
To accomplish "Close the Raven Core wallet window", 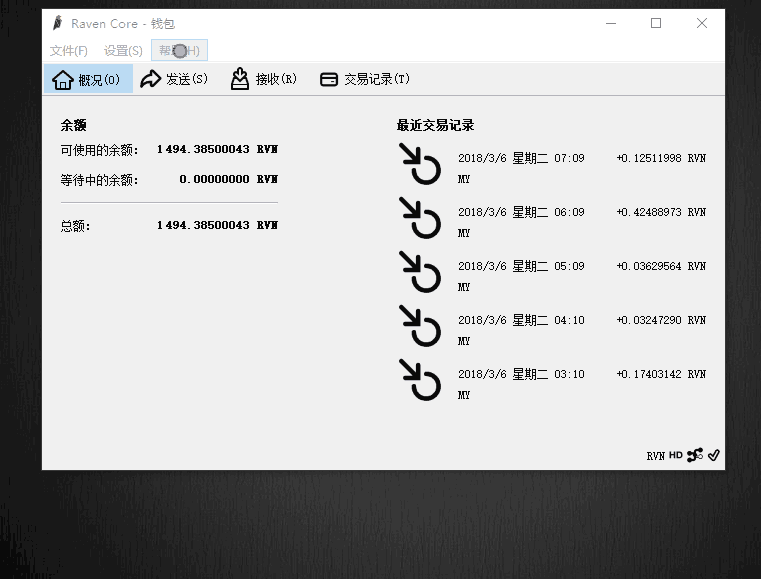I will (x=701, y=23).
